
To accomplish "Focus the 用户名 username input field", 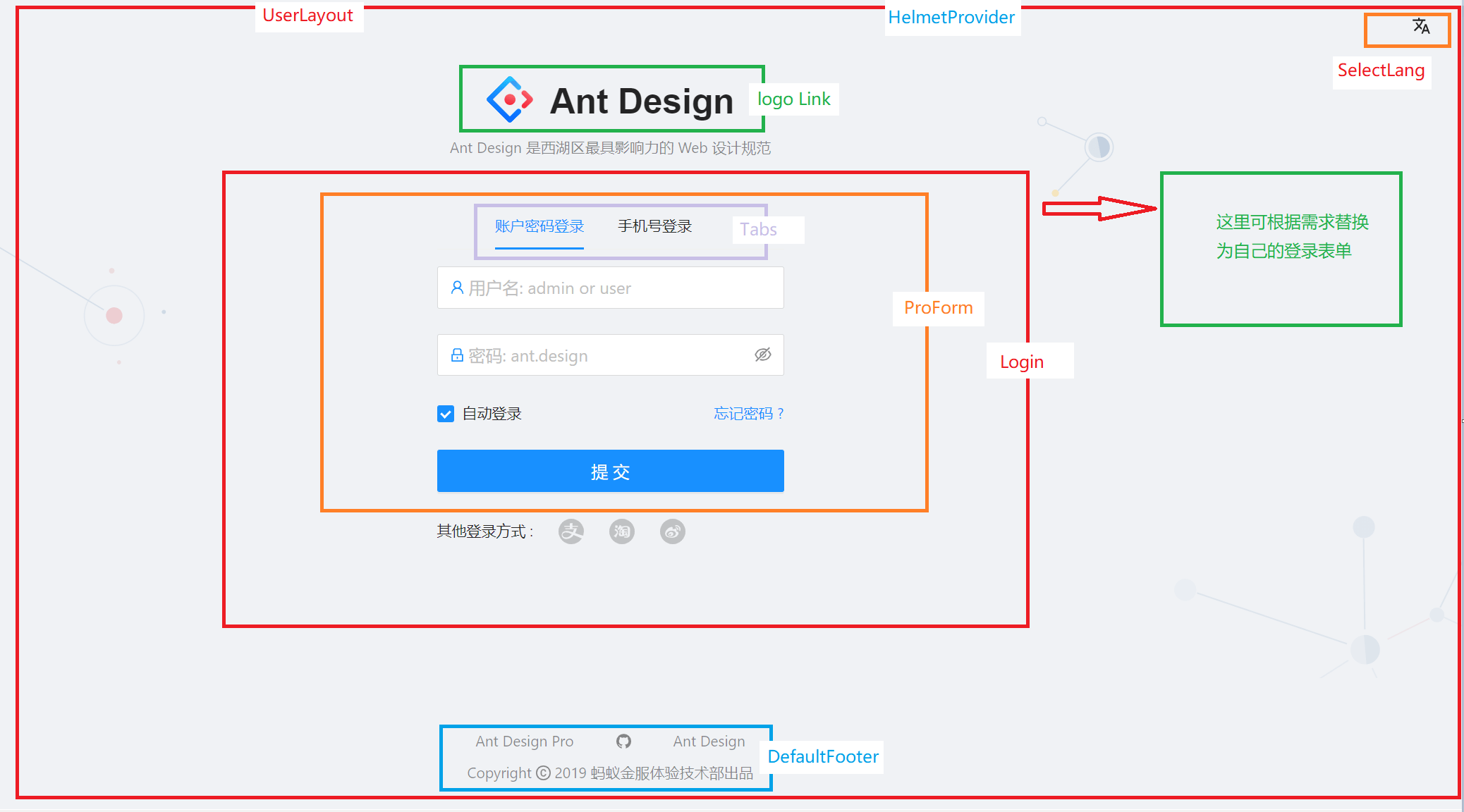I will (611, 288).
